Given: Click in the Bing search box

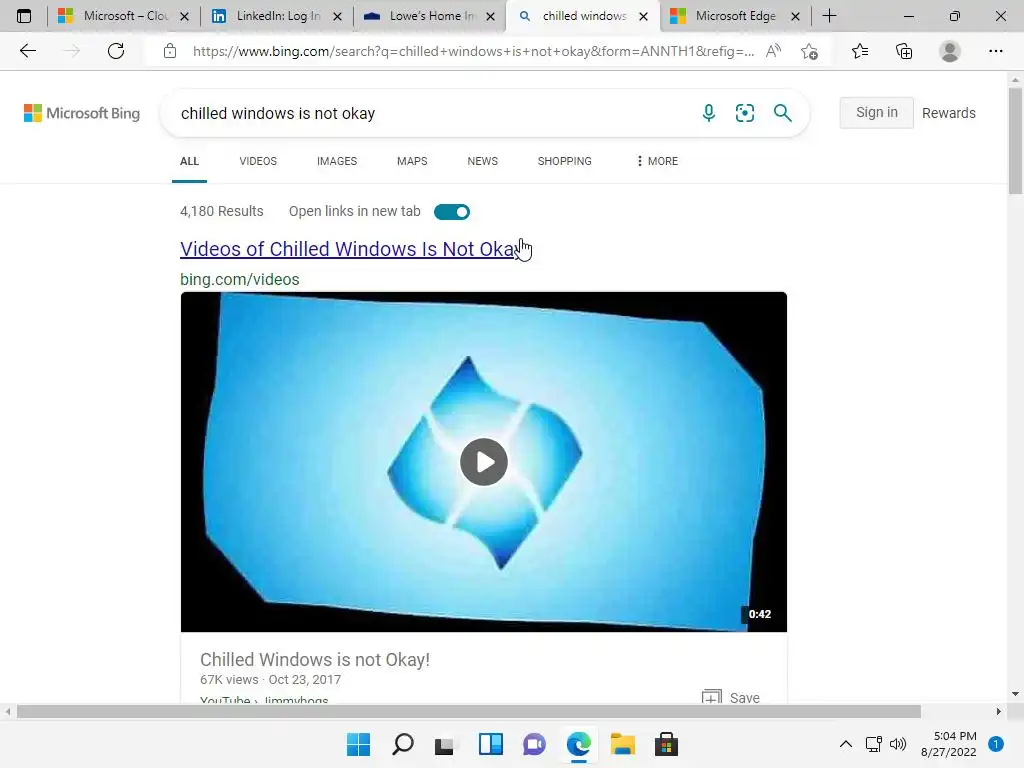Looking at the screenshot, I should point(431,113).
